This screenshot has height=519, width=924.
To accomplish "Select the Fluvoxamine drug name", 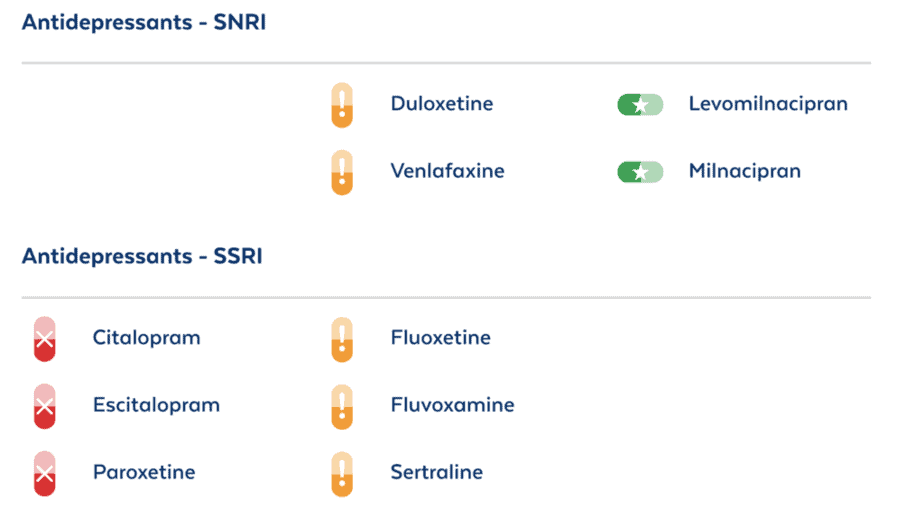I will 453,405.
